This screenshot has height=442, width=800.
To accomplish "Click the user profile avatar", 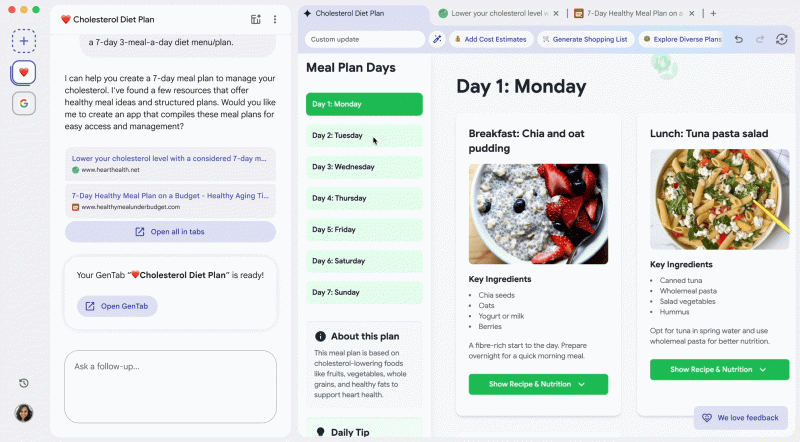I will 24,412.
